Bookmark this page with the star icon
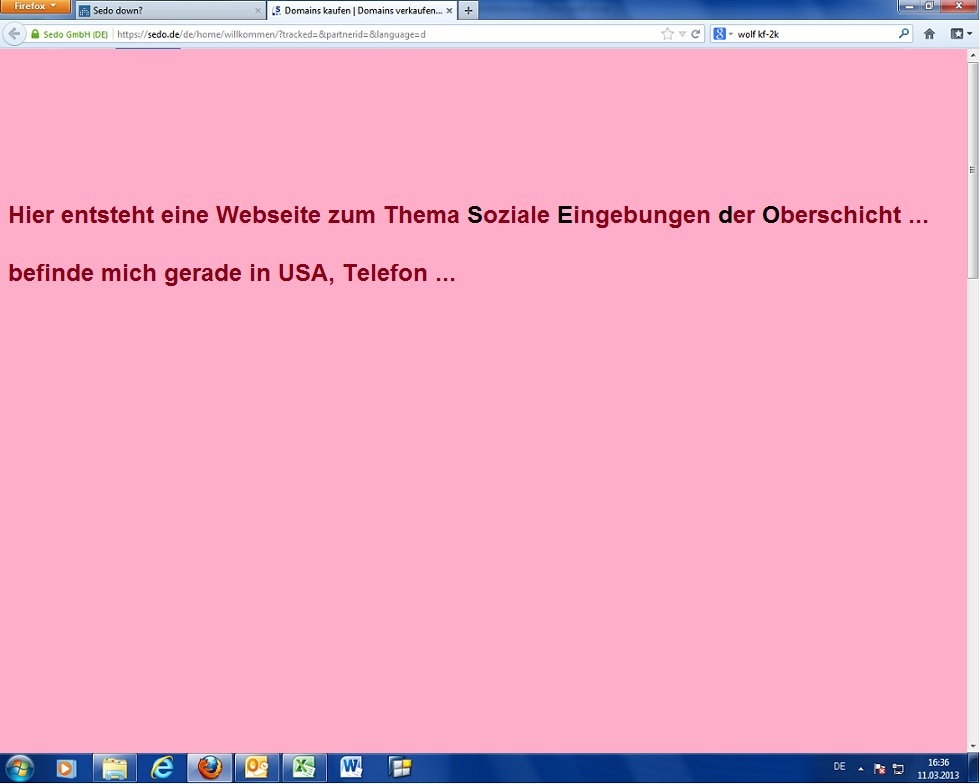 (x=668, y=34)
